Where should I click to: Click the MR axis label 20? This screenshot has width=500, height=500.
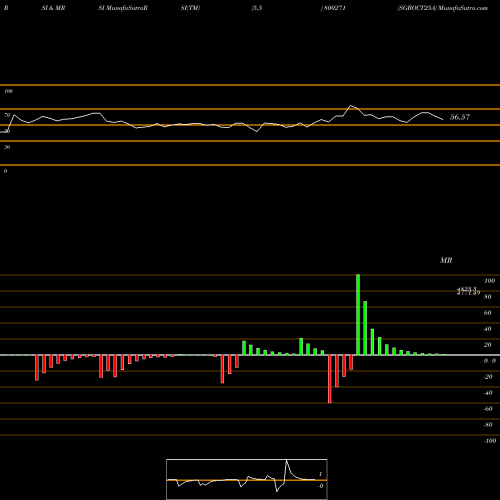488,345
